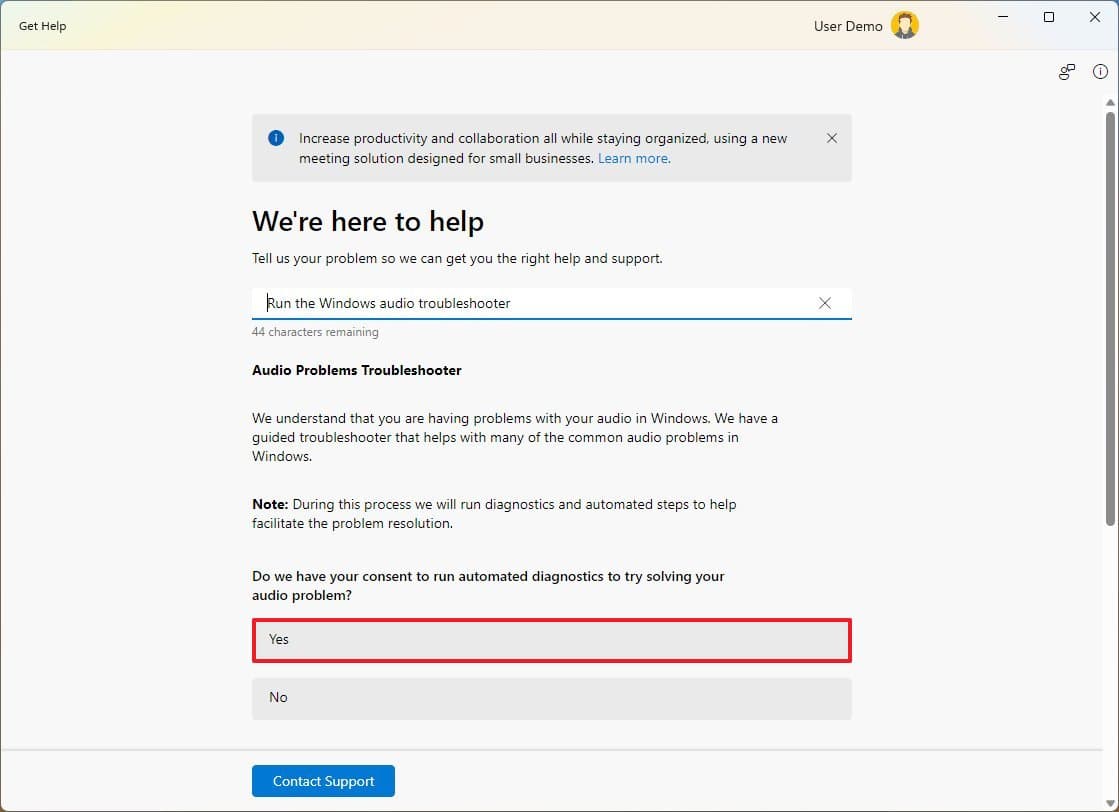
Task: Choose Yes to consent to diagnostics
Action: [551, 640]
